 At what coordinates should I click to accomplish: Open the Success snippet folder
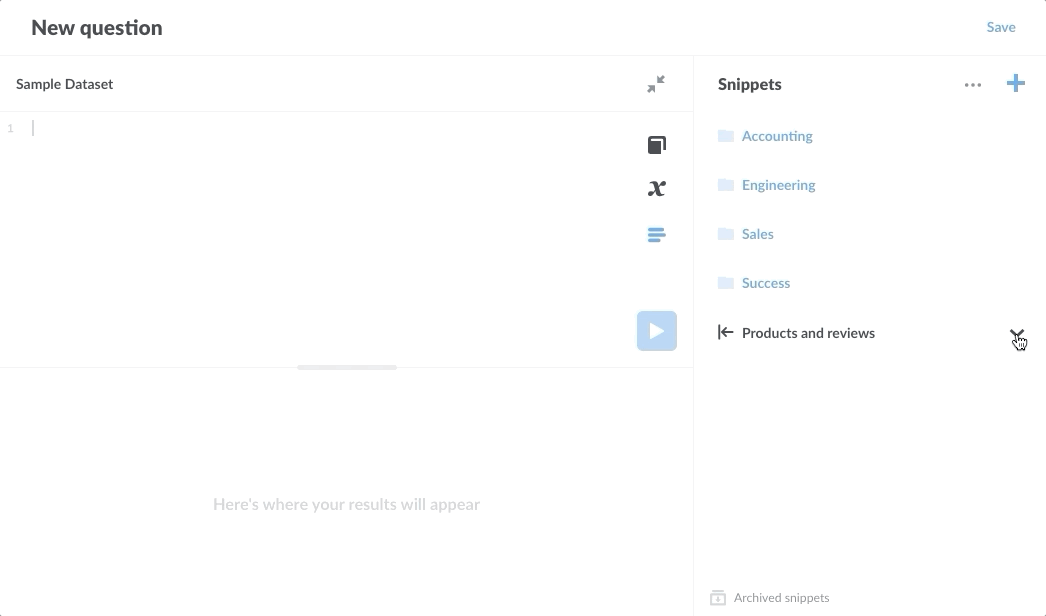point(766,283)
